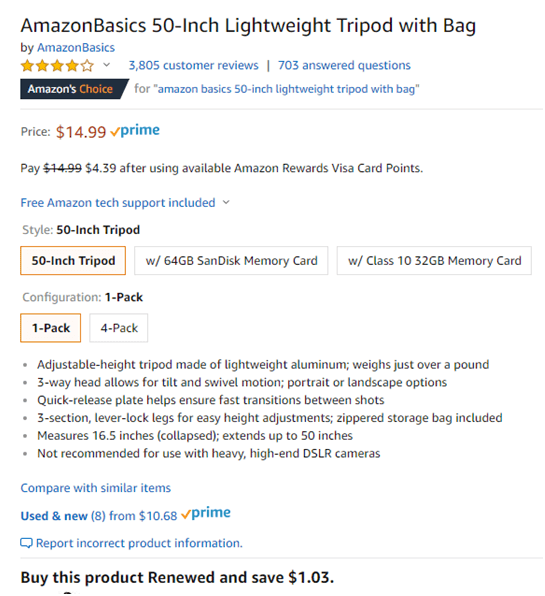Expand the rating breakdown chevron beside stars
Image resolution: width=545 pixels, height=596 pixels.
pyautogui.click(x=107, y=65)
